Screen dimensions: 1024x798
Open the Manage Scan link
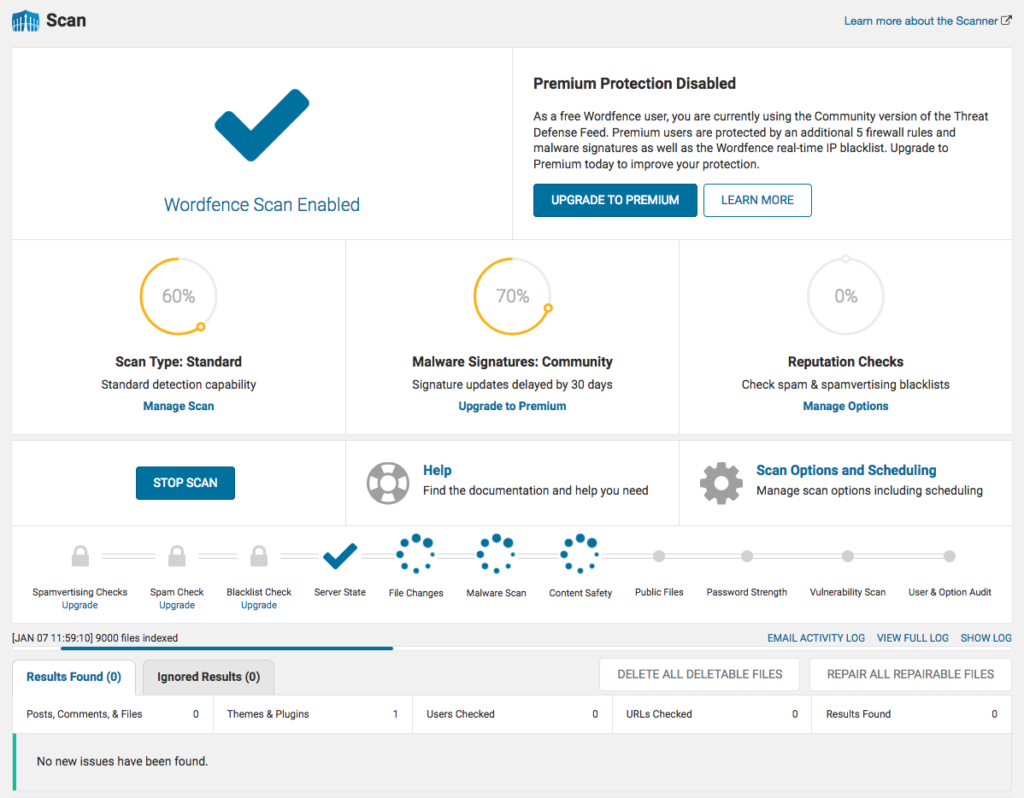click(178, 406)
